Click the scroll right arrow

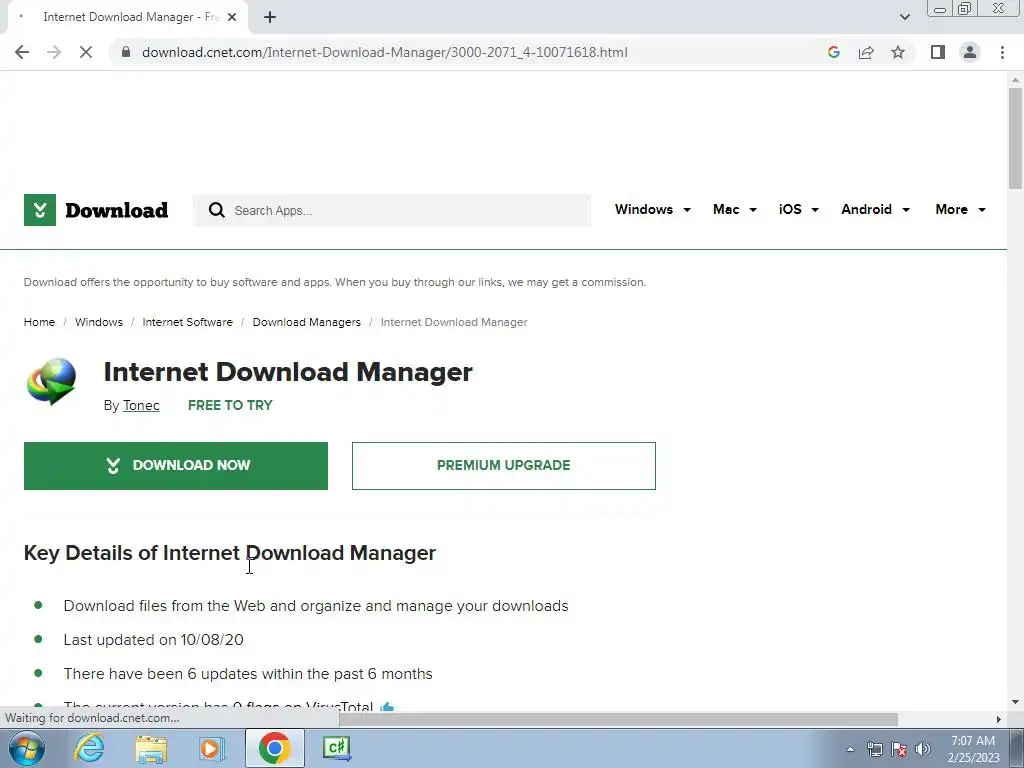[999, 719]
